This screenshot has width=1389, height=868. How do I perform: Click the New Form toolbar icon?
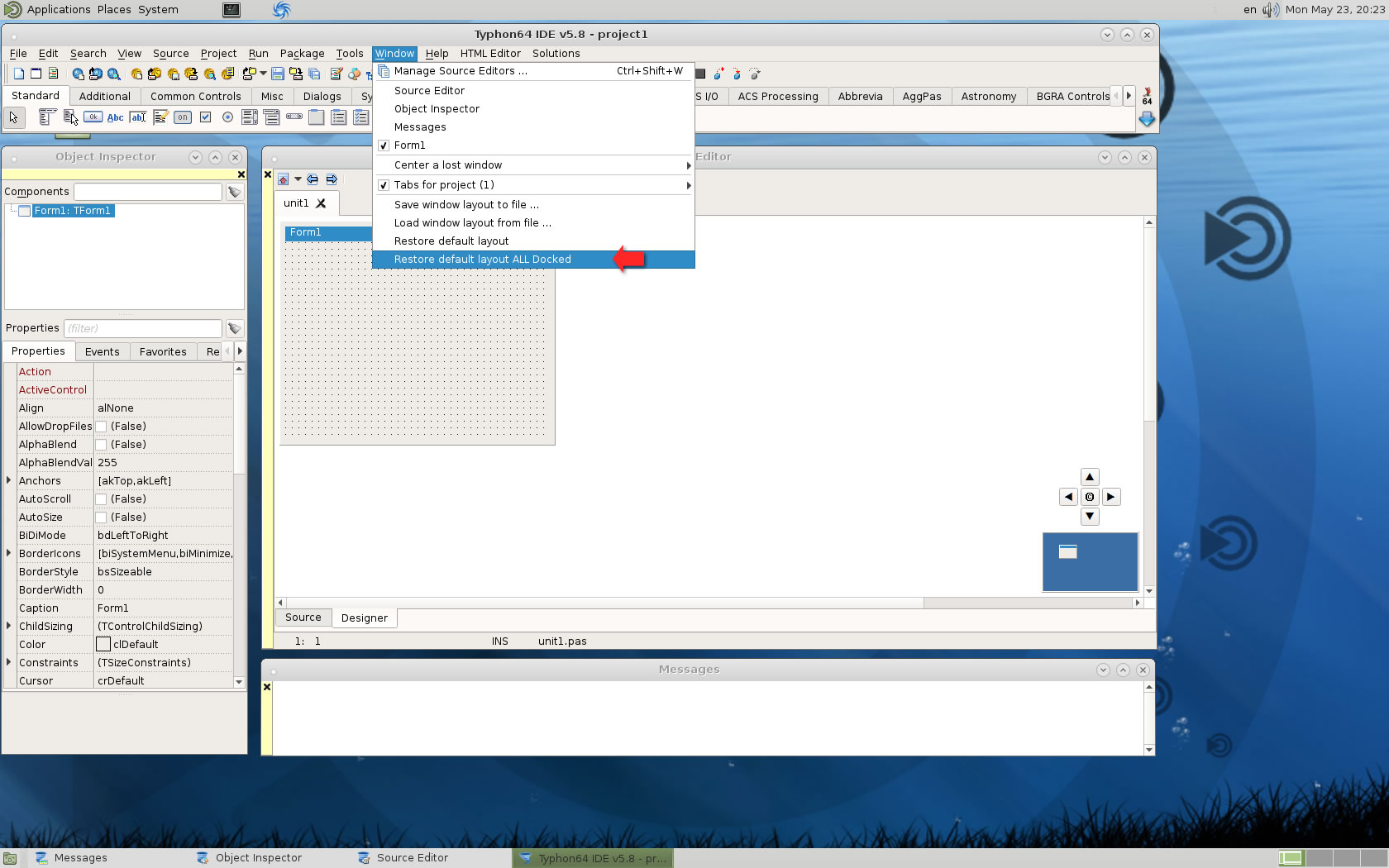36,74
